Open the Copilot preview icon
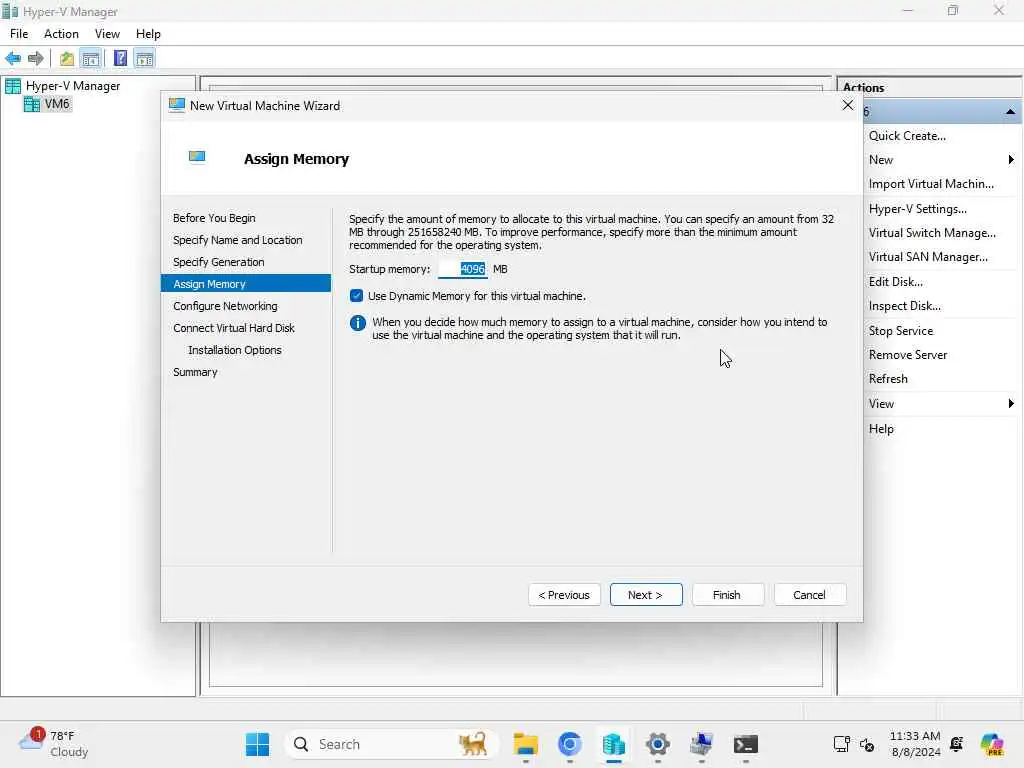Viewport: 1024px width, 768px height. (992, 744)
